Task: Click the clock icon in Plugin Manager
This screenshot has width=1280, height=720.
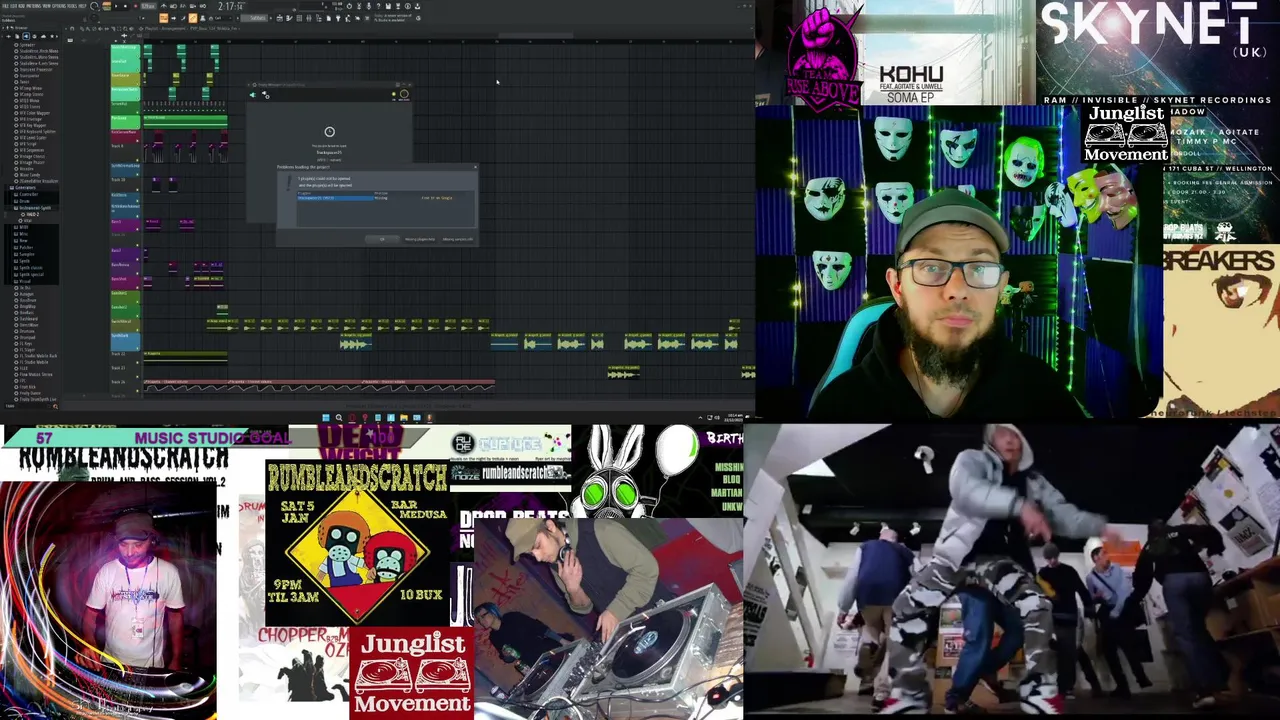Action: click(330, 132)
